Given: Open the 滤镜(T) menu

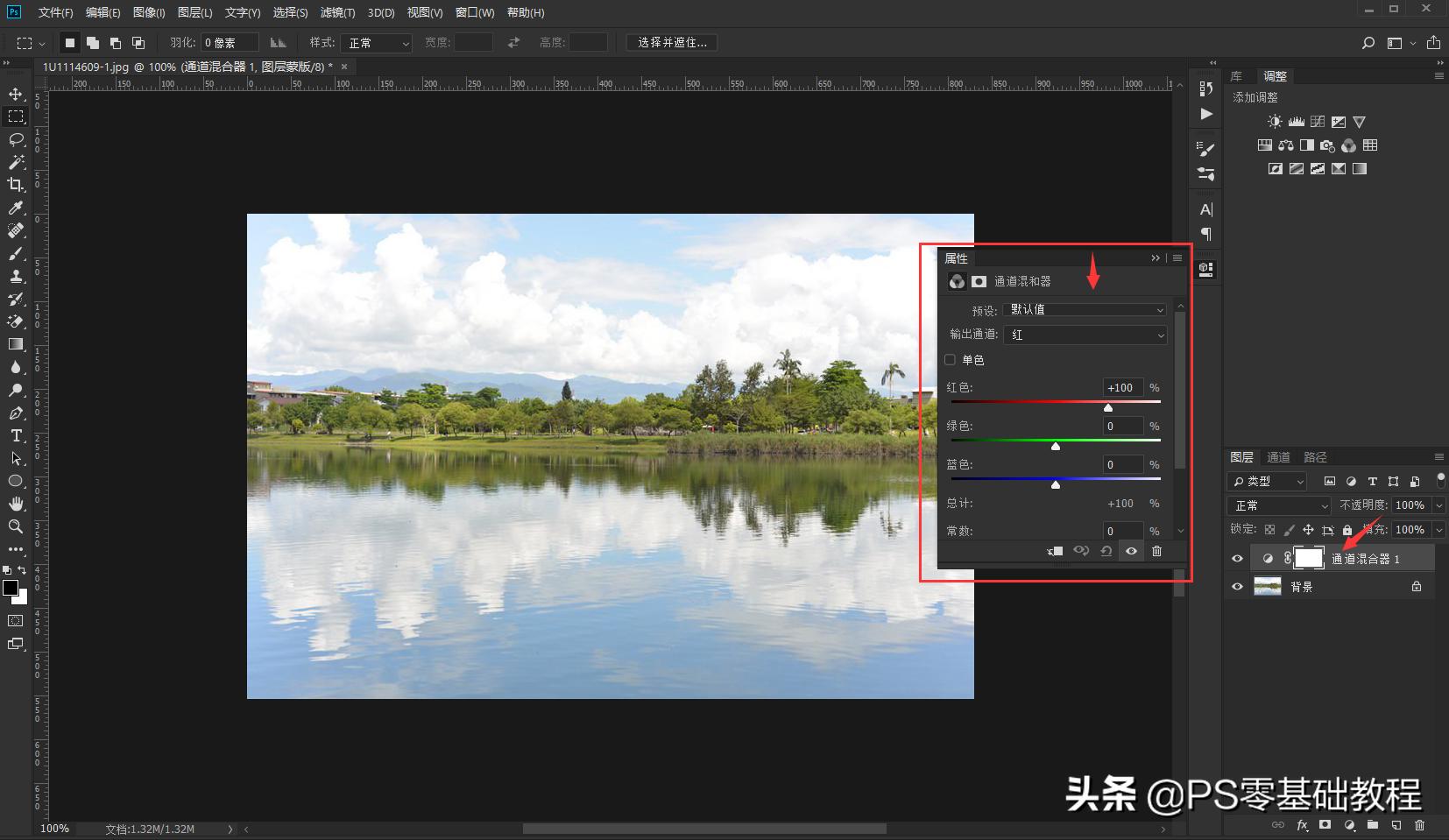Looking at the screenshot, I should coord(337,12).
